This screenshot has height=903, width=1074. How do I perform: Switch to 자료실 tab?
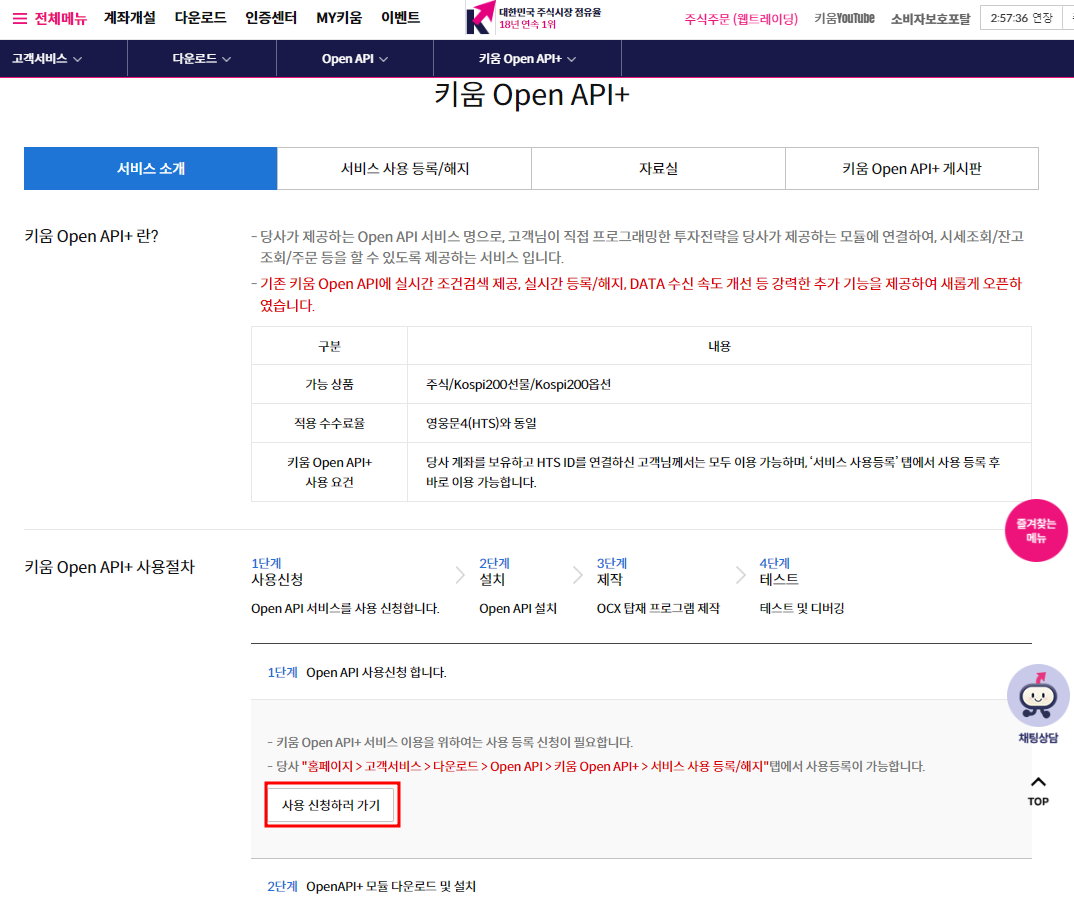[x=658, y=169]
